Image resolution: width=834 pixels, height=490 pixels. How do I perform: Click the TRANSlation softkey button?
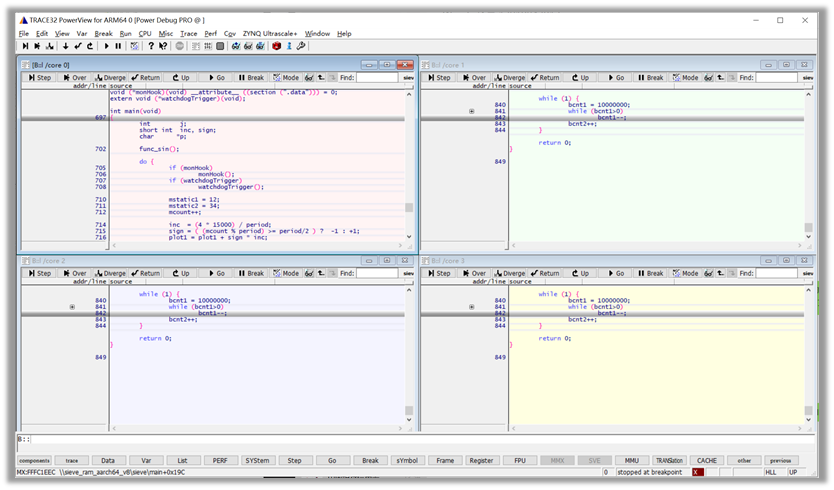pos(669,461)
